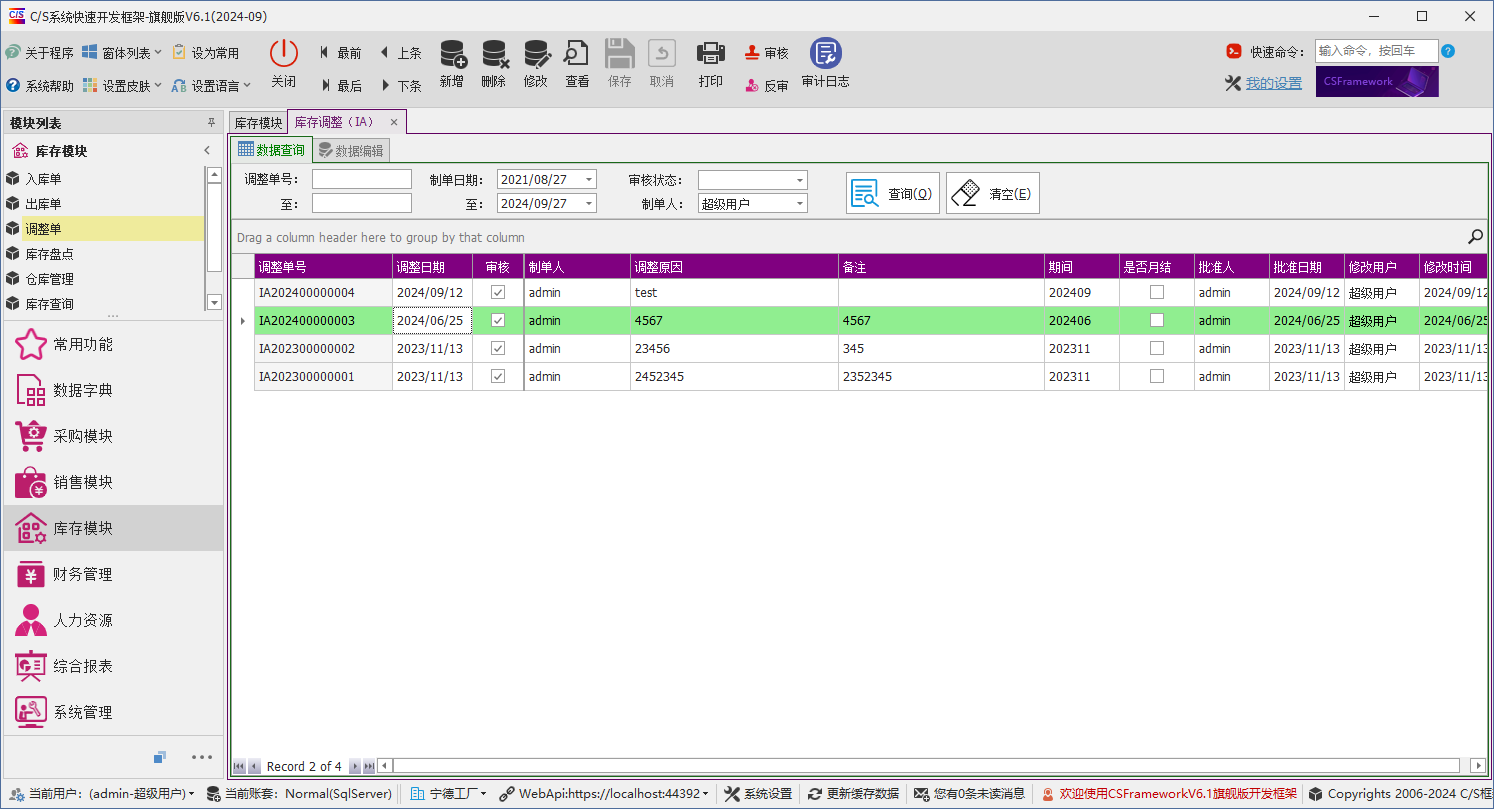1494x809 pixels.
Task: Open the 设置皮肤 dropdown
Action: pos(122,86)
